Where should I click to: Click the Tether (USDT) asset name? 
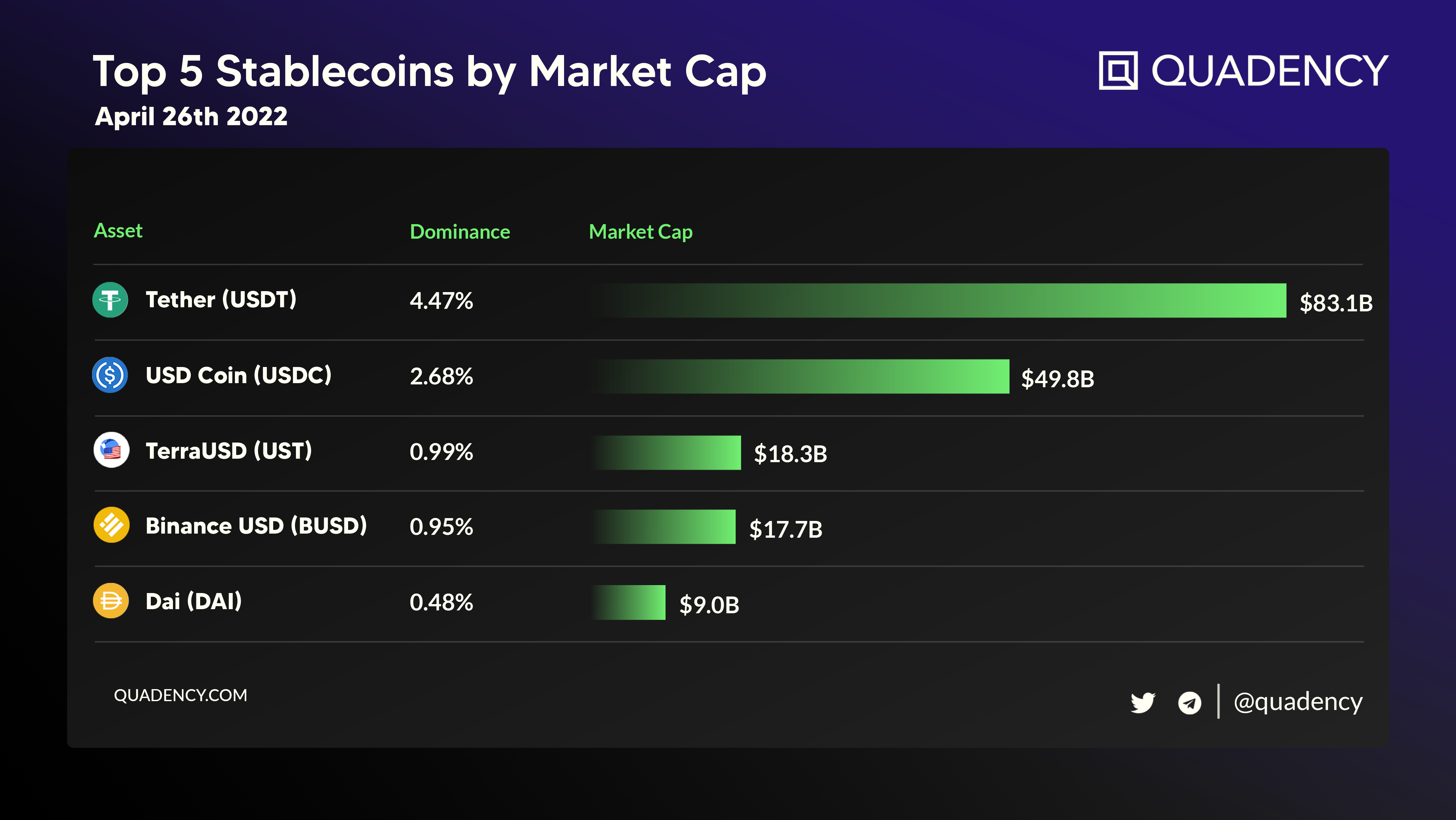[221, 299]
